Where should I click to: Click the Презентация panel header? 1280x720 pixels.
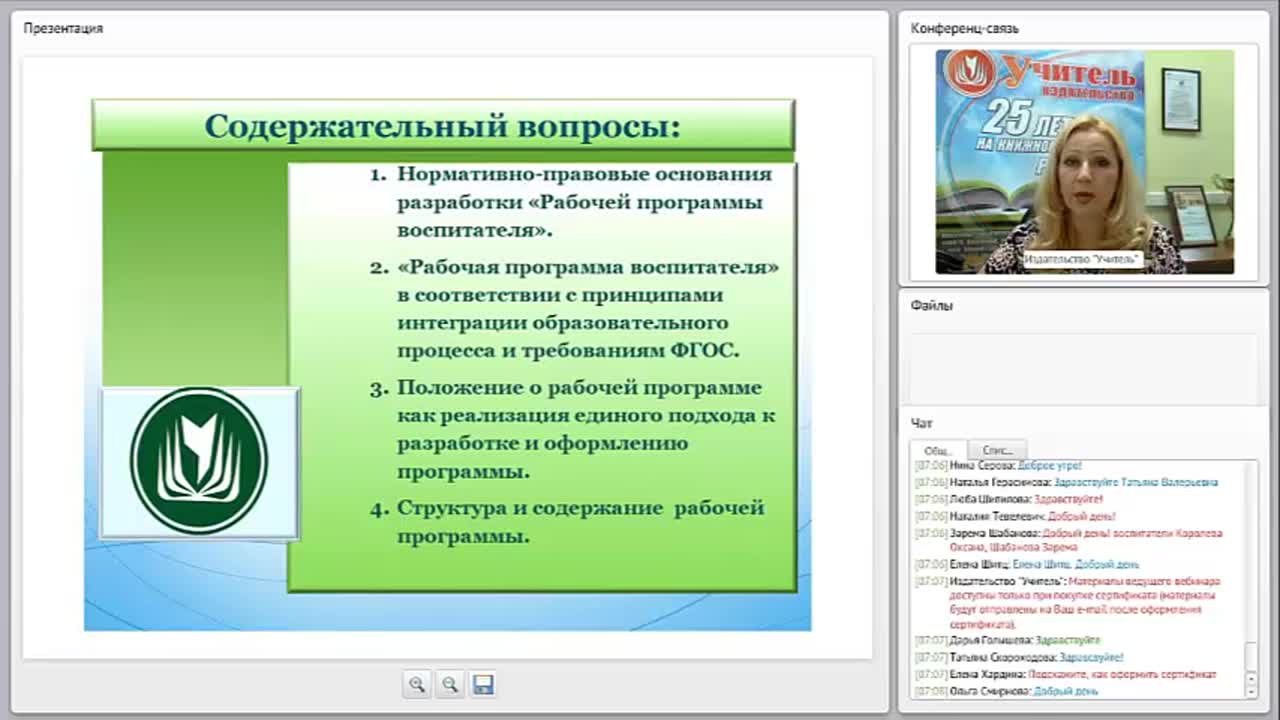tap(63, 28)
